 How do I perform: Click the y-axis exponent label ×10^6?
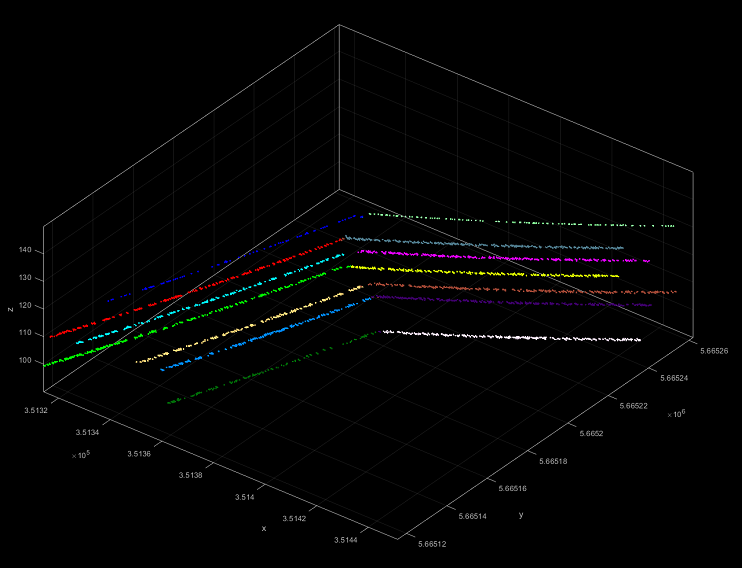[678, 414]
